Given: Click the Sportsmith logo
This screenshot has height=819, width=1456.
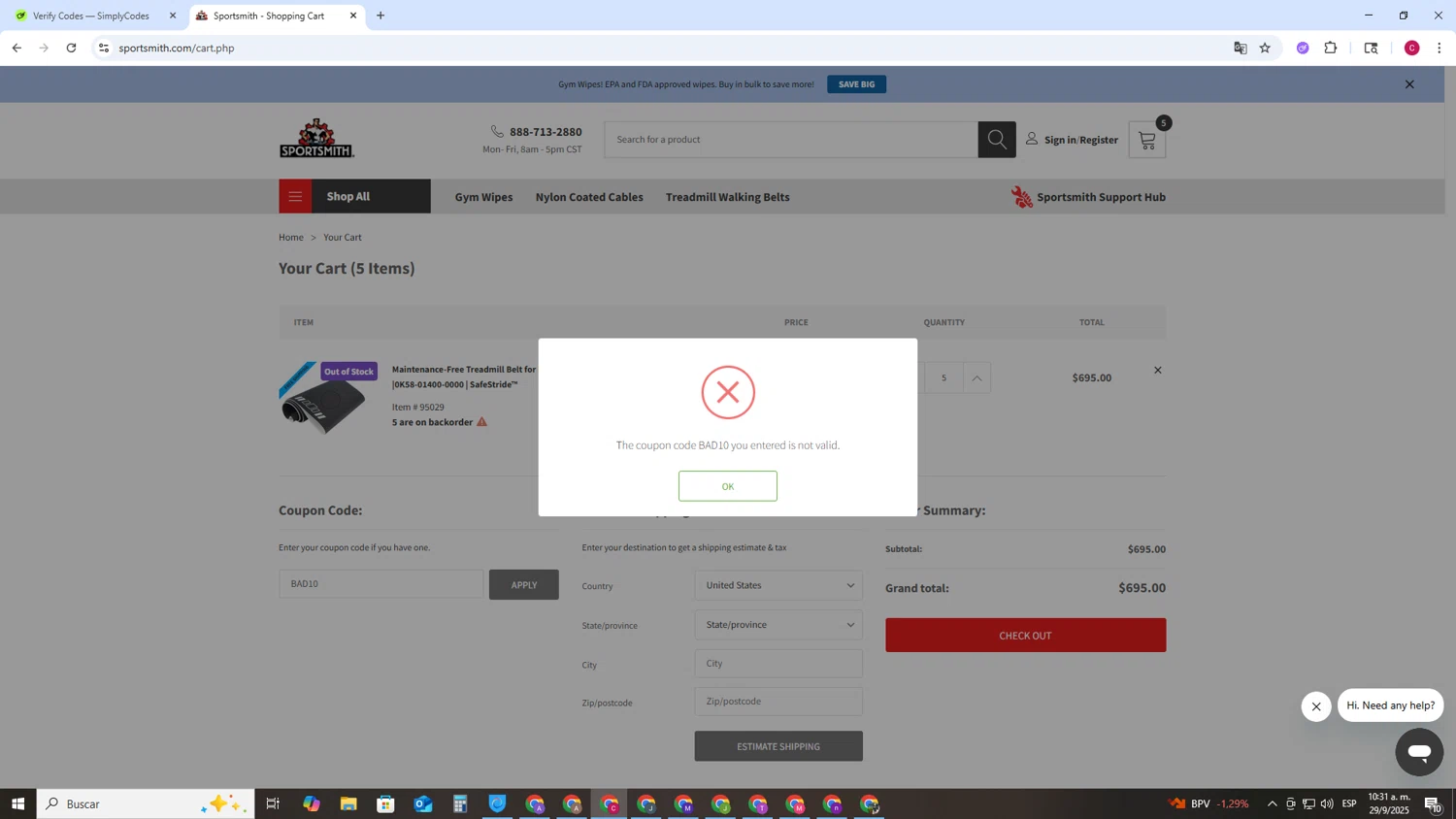Looking at the screenshot, I should click(x=316, y=139).
